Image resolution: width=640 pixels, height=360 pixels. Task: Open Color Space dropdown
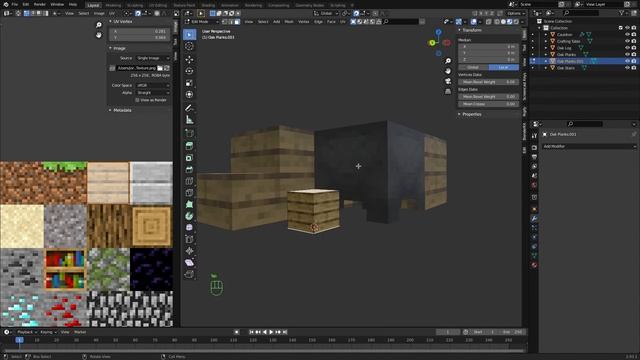click(x=153, y=85)
